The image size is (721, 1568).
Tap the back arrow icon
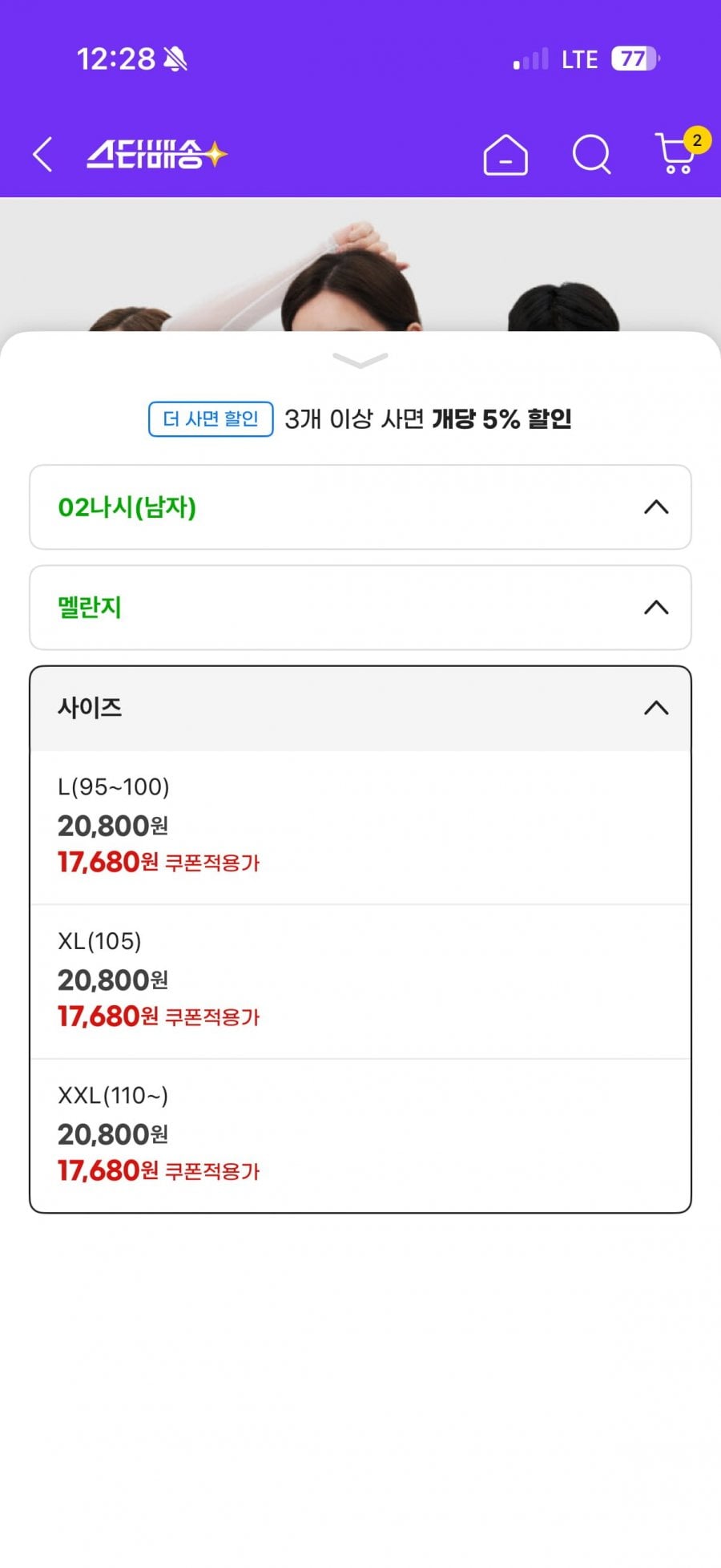(x=42, y=154)
